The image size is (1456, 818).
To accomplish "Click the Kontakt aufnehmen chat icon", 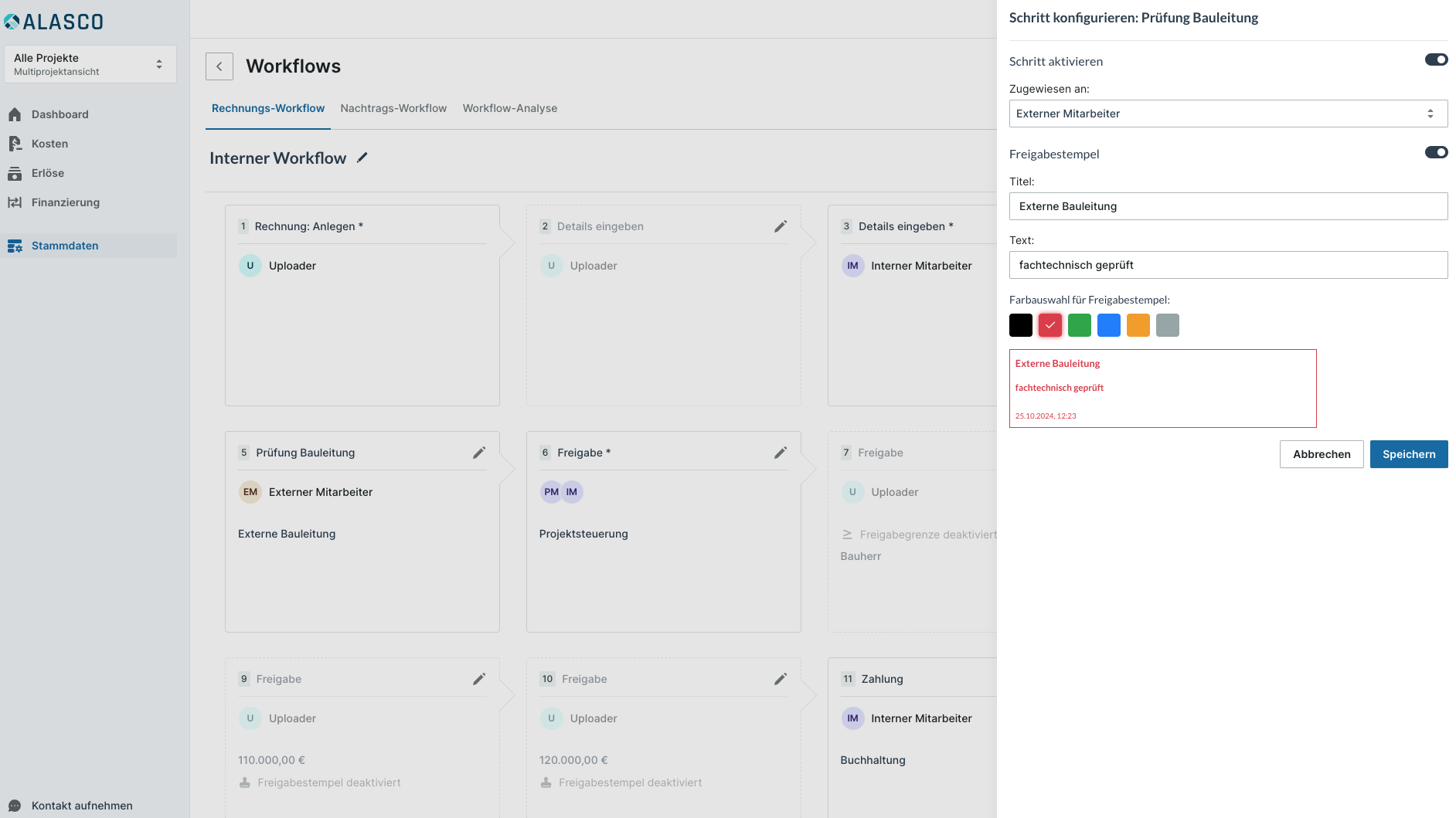I will (x=15, y=806).
